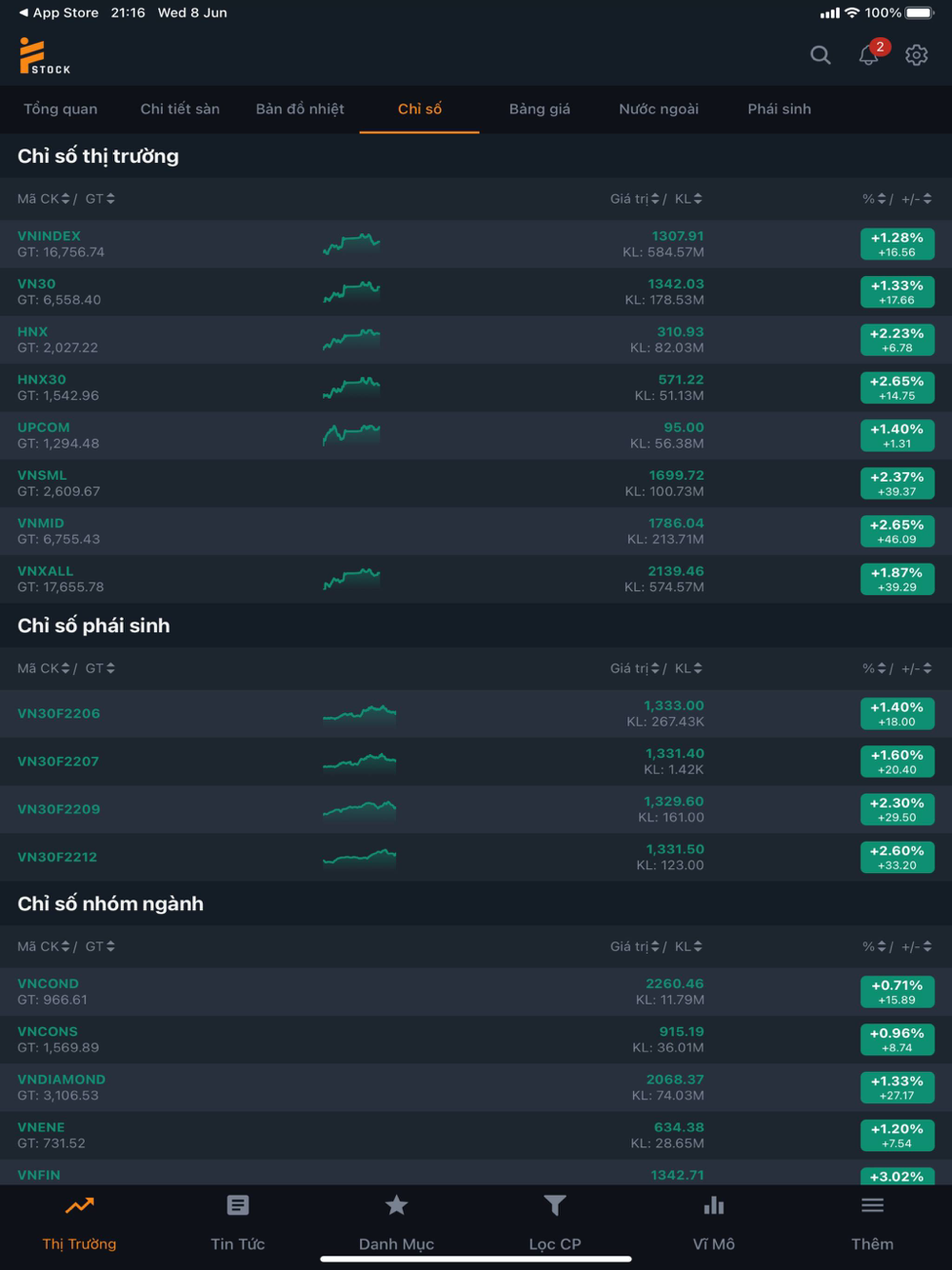Screen dimensions: 952x1270
Task: Tap the HNX30 +2.65% change badge
Action: (897, 387)
